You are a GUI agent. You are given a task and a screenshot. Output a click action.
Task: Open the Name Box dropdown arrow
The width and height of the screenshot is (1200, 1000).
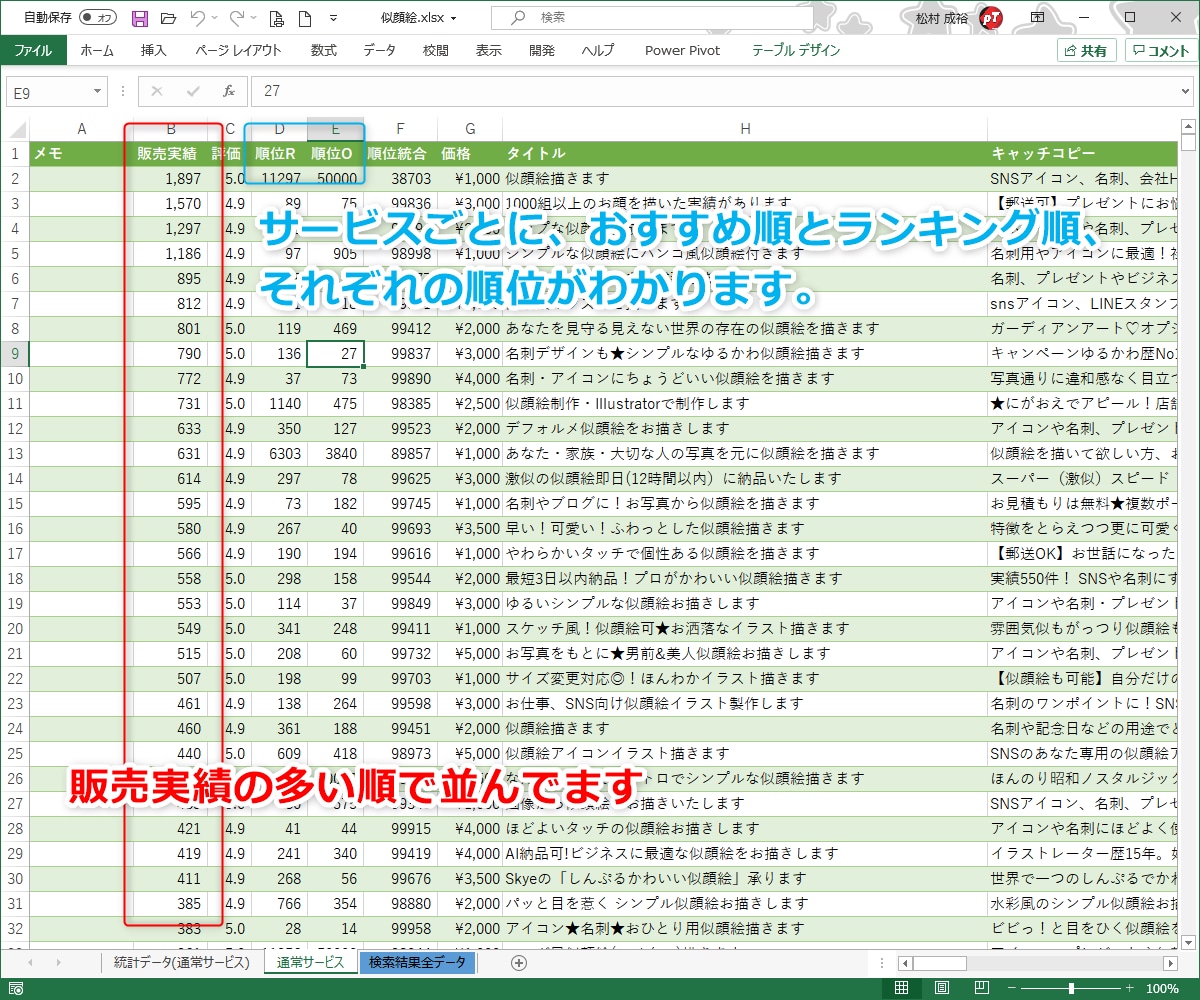pos(98,91)
